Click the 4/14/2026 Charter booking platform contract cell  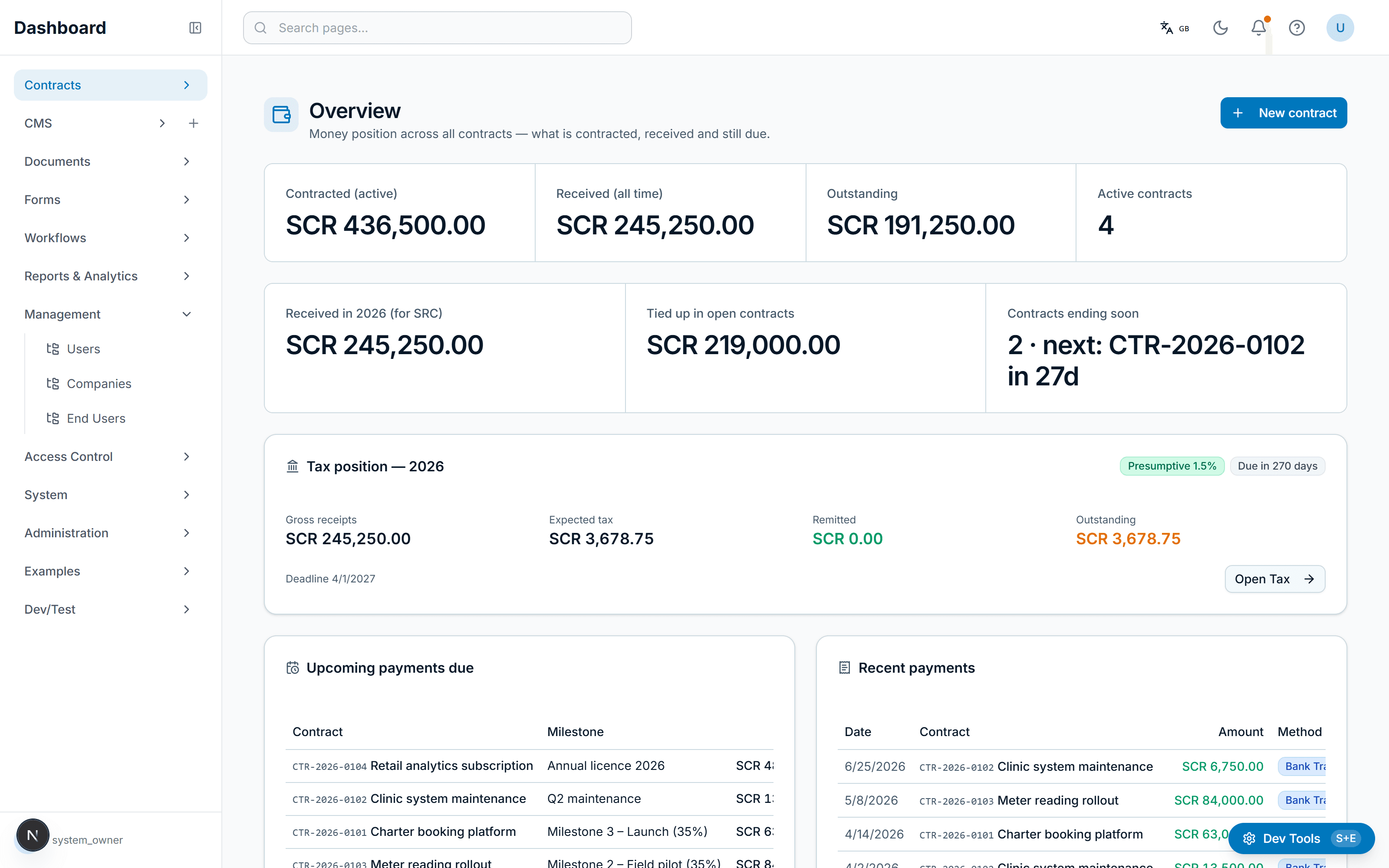[1031, 835]
